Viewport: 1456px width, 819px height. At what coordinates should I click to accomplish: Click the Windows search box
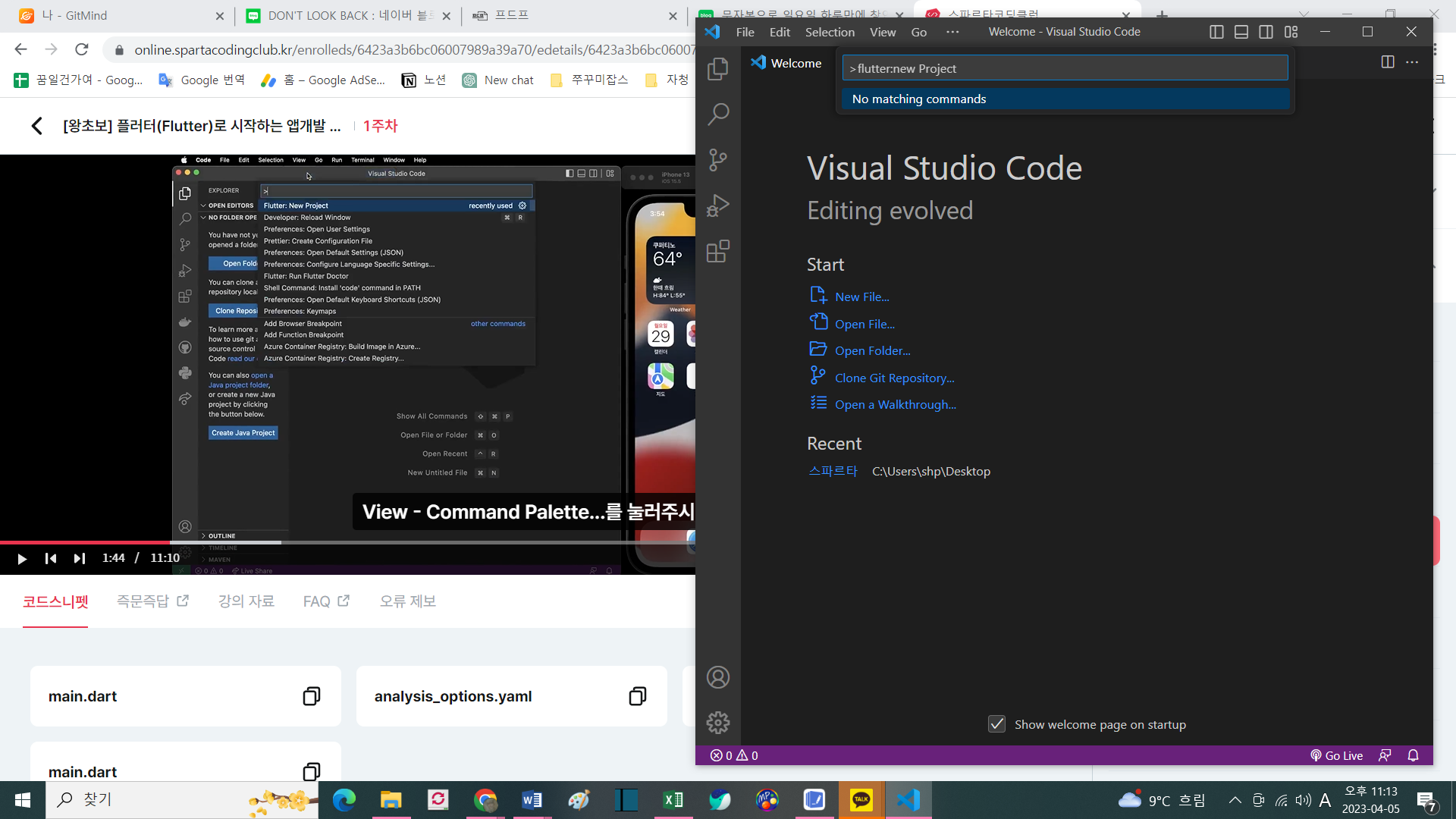[182, 800]
